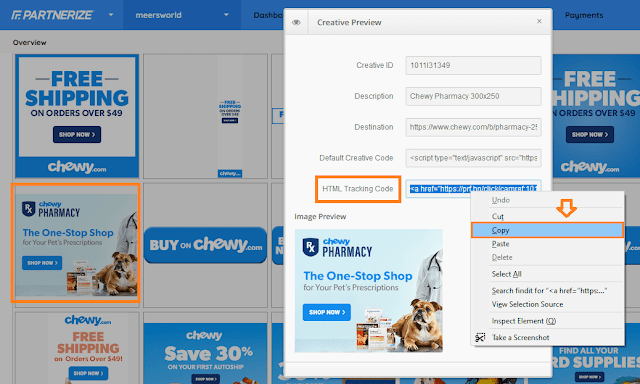The image size is (640, 384).
Task: Choose Select All in the context menu
Action: [547, 274]
